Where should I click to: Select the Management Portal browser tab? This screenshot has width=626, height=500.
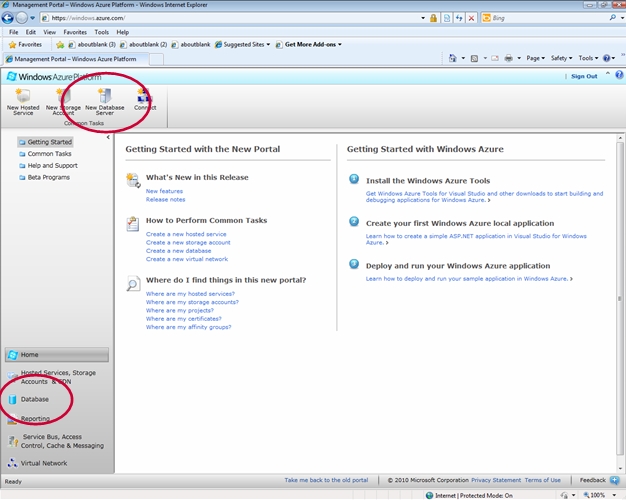pyautogui.click(x=76, y=59)
